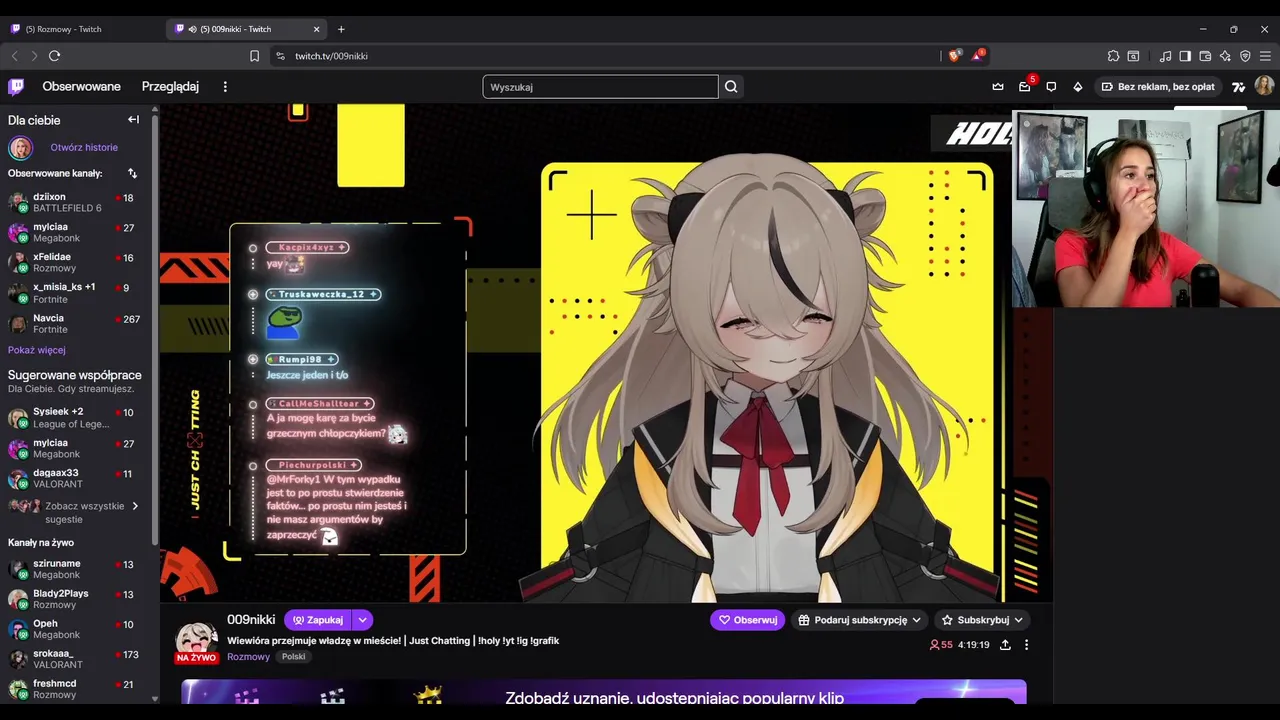Open Blady2Plays channel in sidebar

pos(74,599)
